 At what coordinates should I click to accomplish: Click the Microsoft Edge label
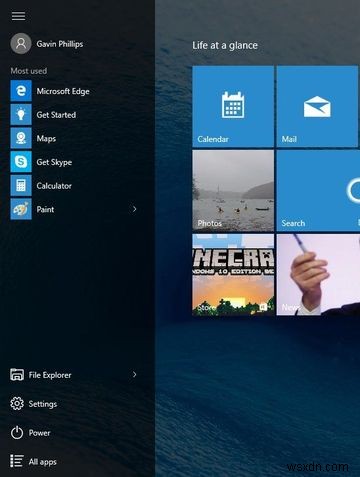63,91
